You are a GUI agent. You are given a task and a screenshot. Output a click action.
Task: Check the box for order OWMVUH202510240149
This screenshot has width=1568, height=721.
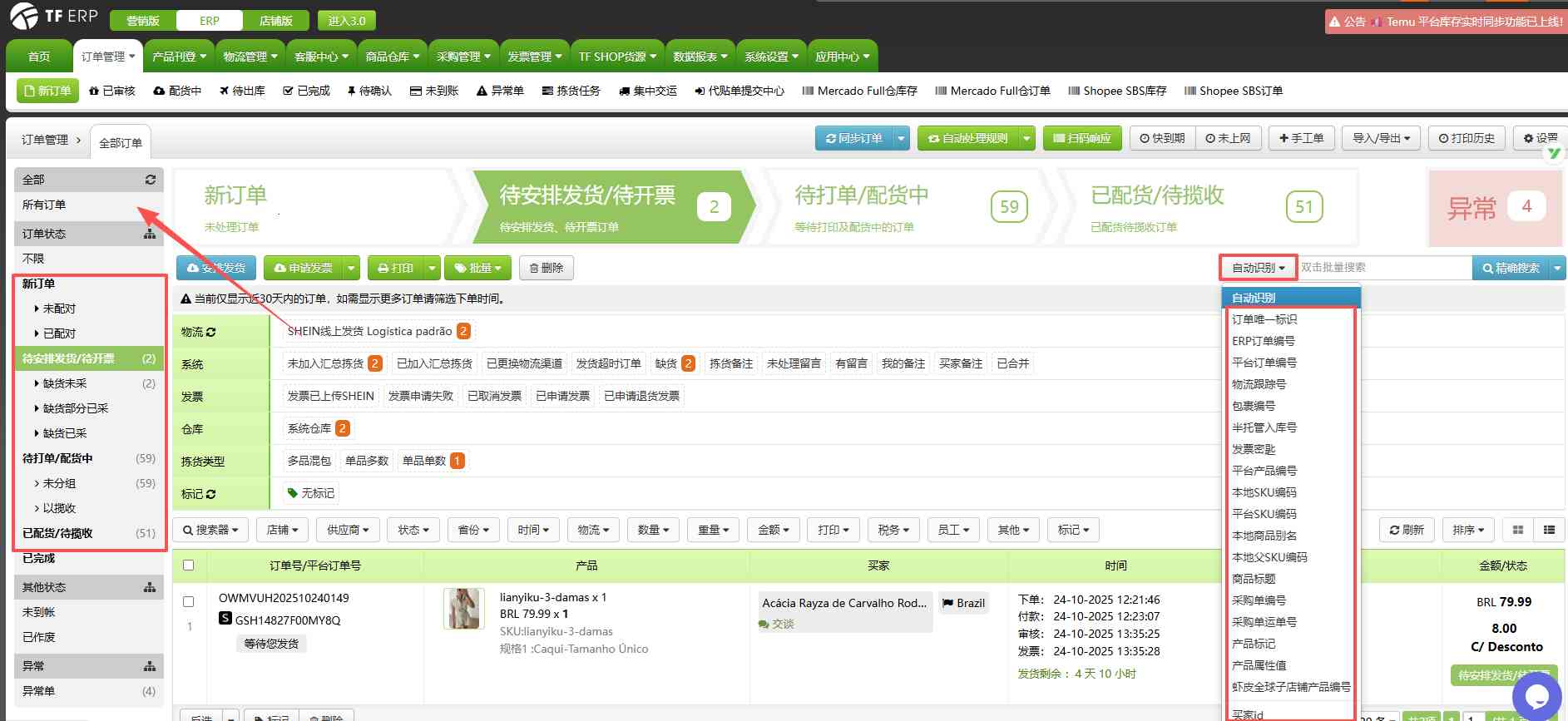pos(189,601)
